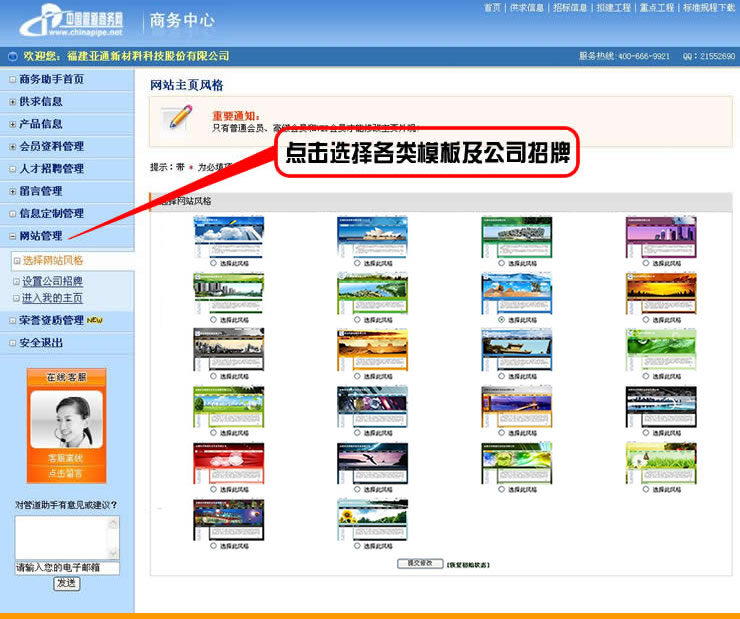Click the 提交修改 submit button
Screen dimensions: 740x619
pos(419,564)
